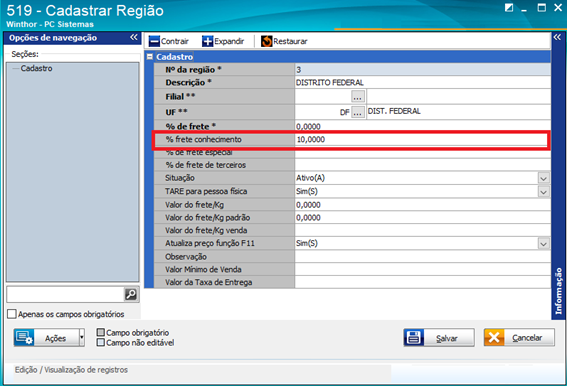Select Cadastro in the Seções tree
567x386 pixels.
[x=36, y=68]
